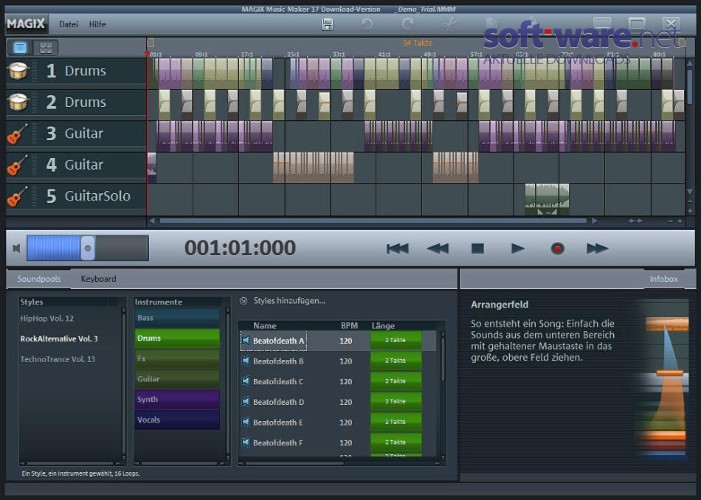The width and height of the screenshot is (701, 500).
Task: Click the save project floppy disk icon
Action: point(327,24)
